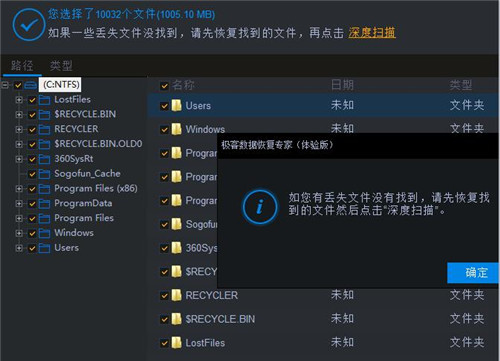This screenshot has width=500, height=361.
Task: Uncheck the Sogofun_Cache tree checkbox
Action: pos(32,174)
